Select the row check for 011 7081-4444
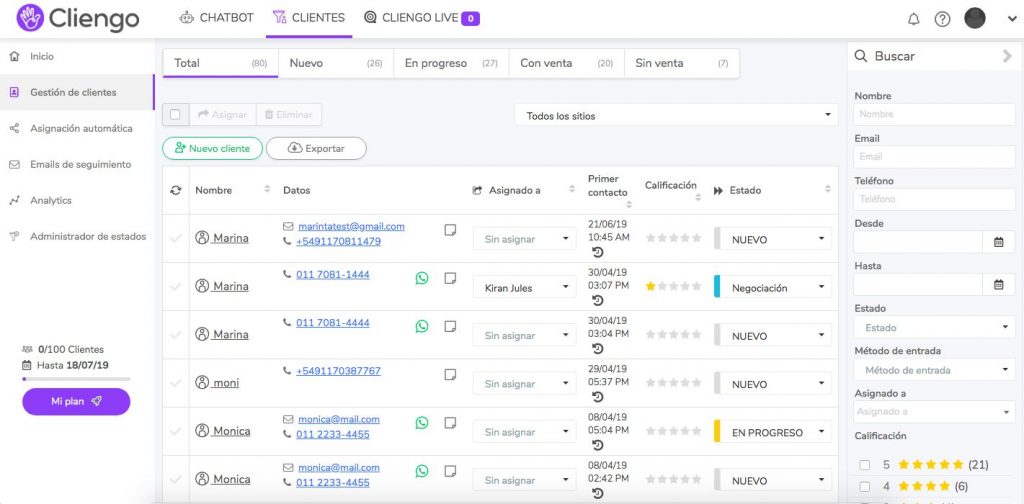The width and height of the screenshot is (1024, 504). point(175,335)
